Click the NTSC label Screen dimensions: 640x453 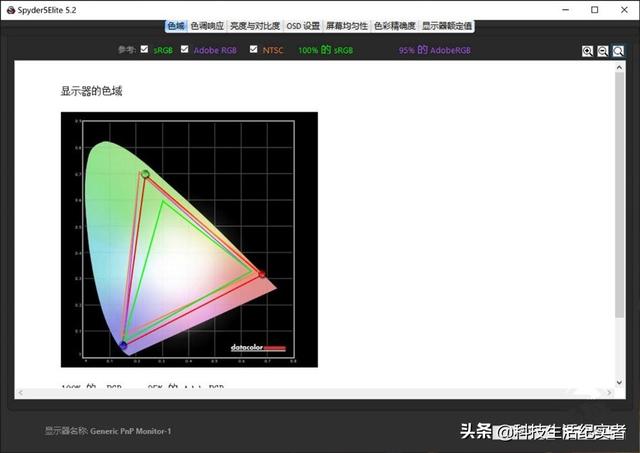(x=273, y=50)
